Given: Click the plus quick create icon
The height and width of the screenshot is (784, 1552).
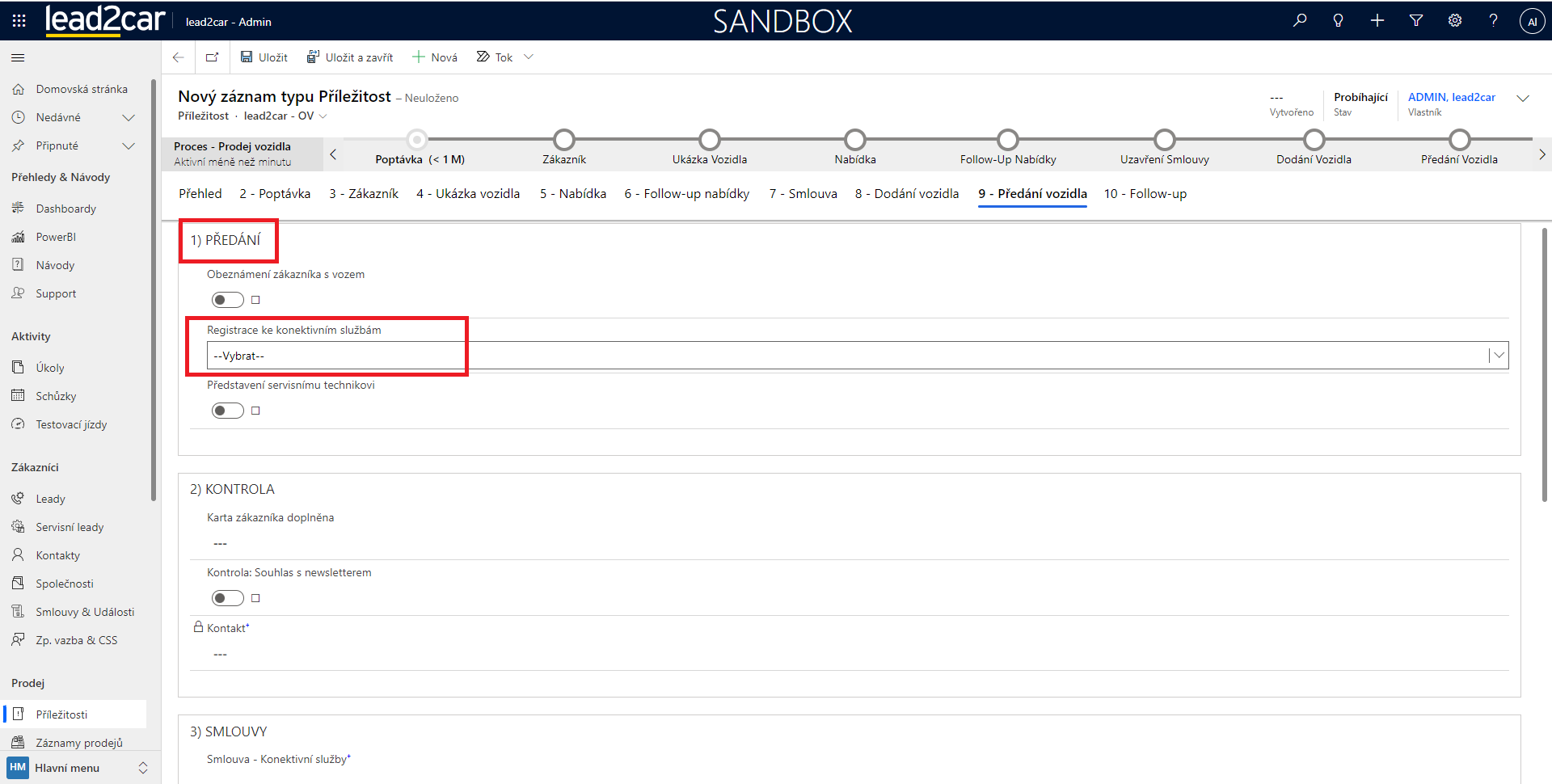Looking at the screenshot, I should coord(1377,21).
